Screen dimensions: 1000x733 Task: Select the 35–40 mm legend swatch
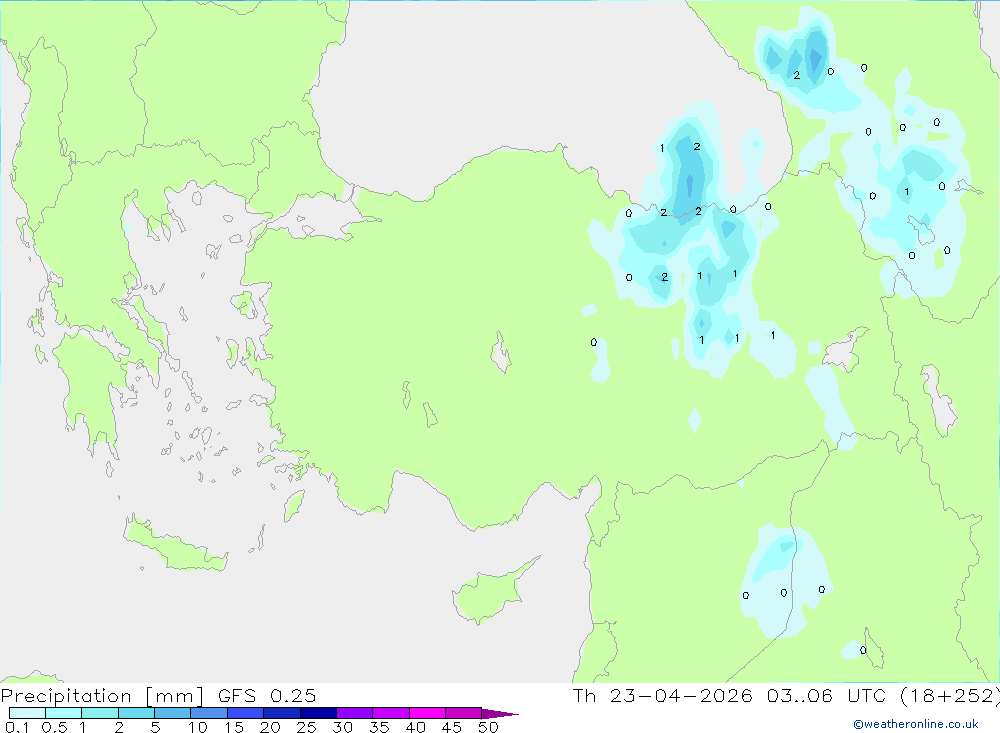coord(391,713)
